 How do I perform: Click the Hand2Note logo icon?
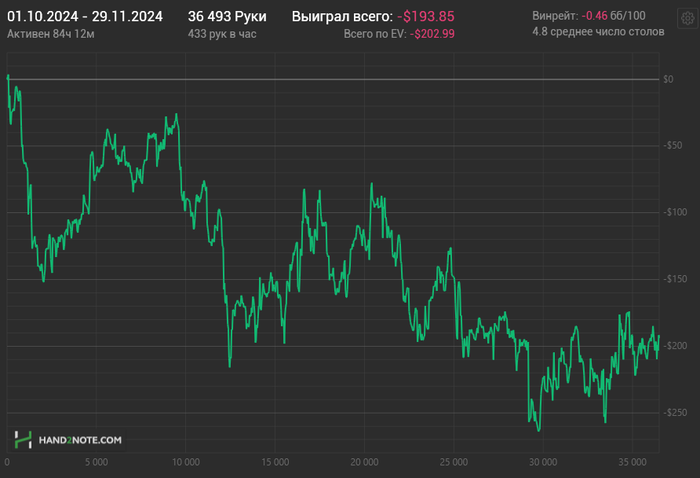point(23,439)
